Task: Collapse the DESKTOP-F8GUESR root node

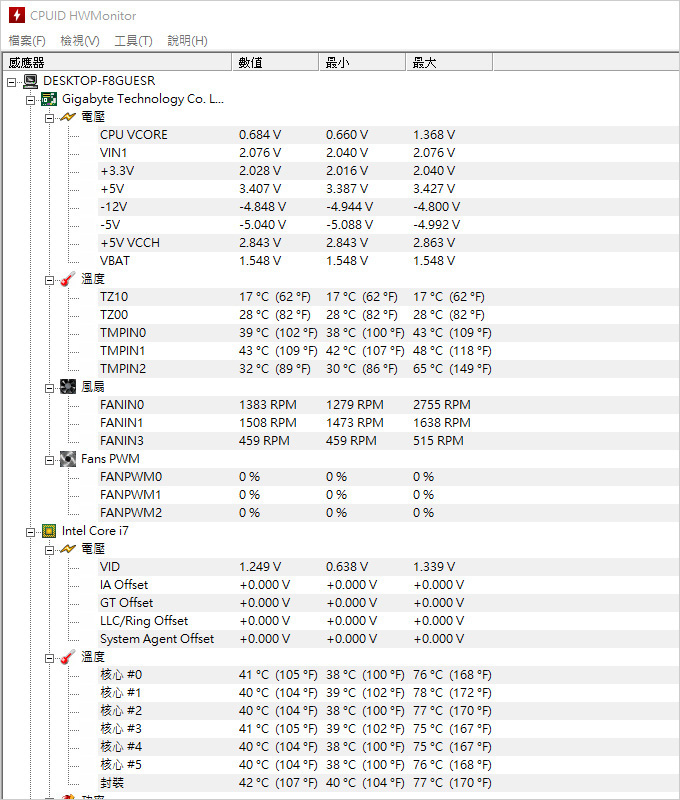Action: [12, 82]
